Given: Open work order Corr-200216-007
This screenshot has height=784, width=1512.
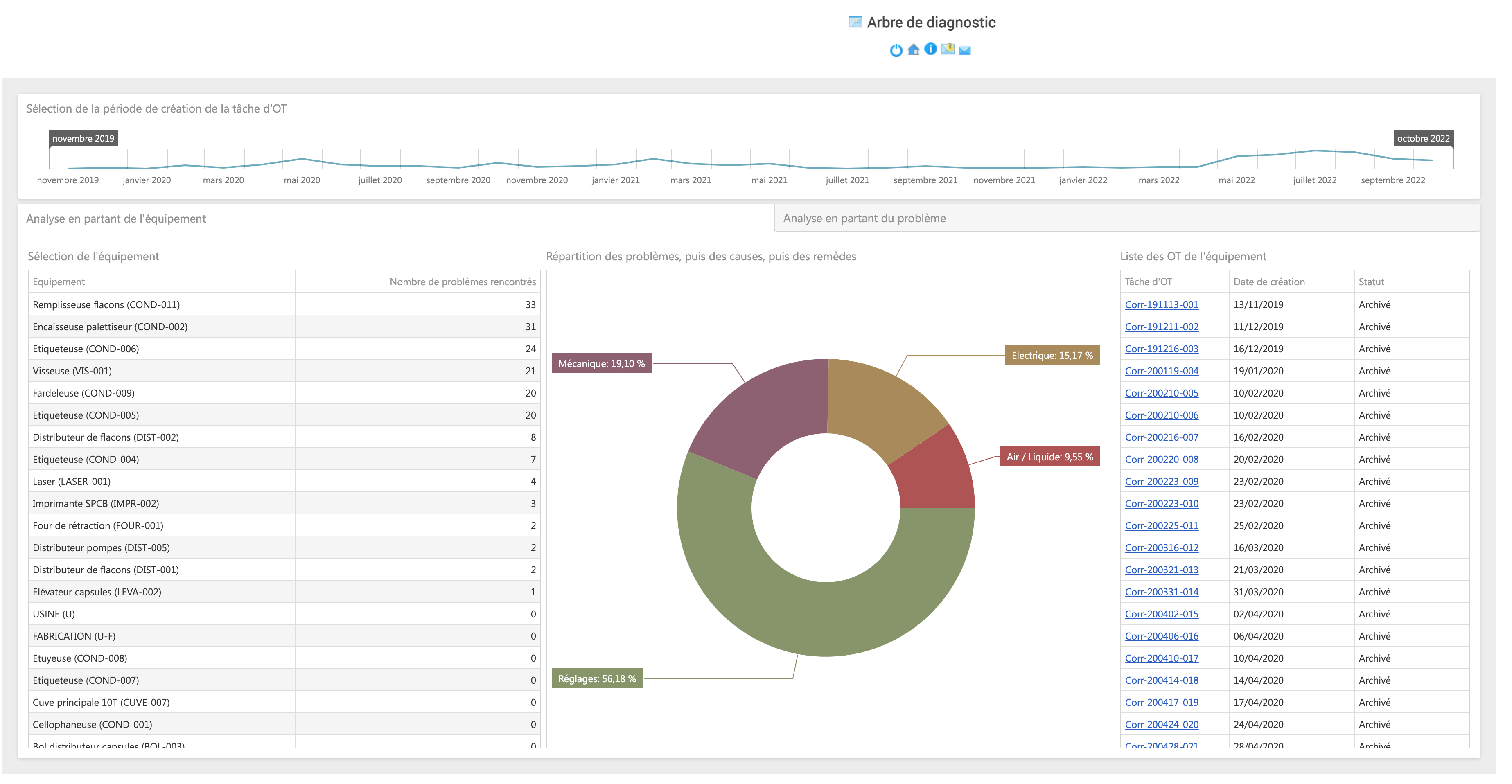Looking at the screenshot, I should click(x=1162, y=437).
